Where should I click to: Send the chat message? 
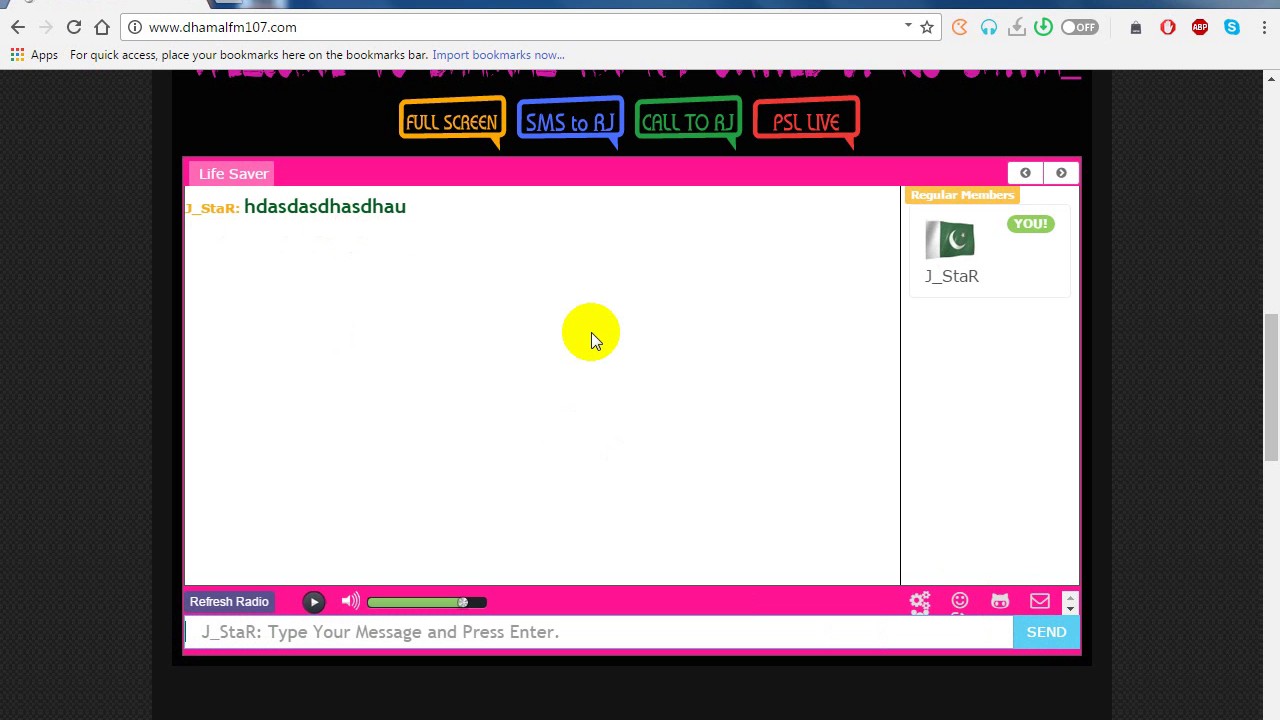[x=1046, y=632]
